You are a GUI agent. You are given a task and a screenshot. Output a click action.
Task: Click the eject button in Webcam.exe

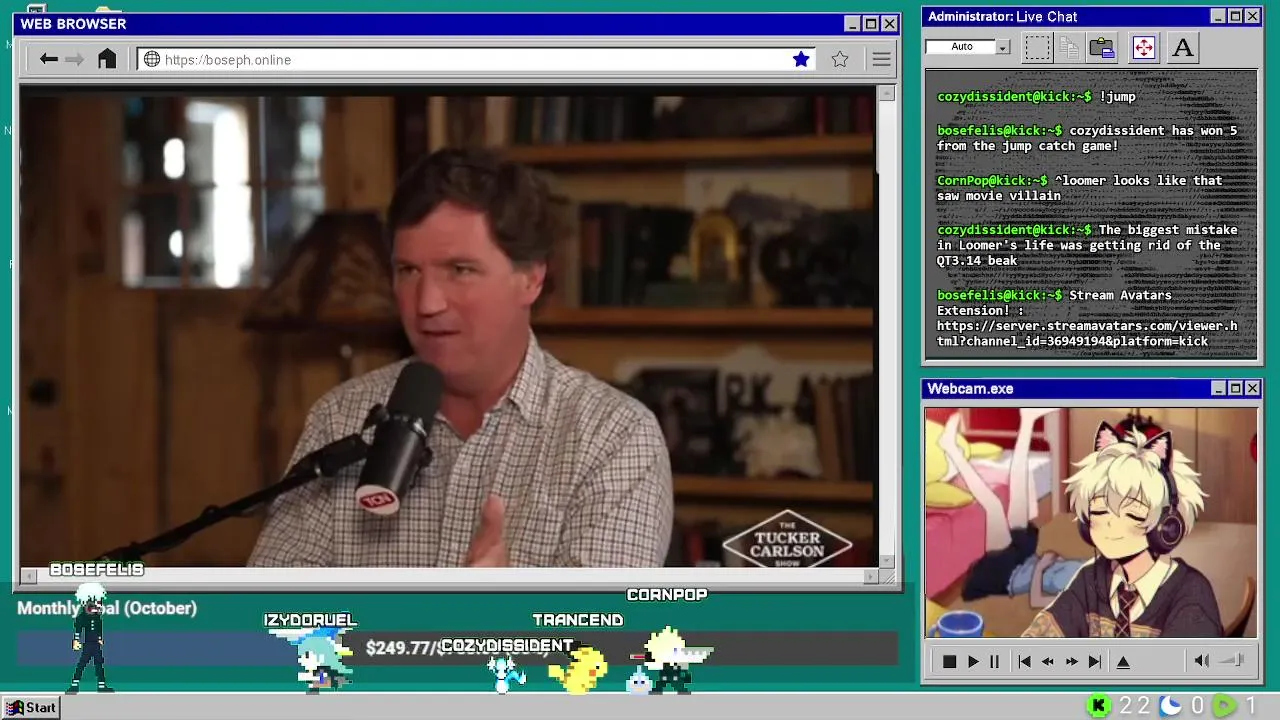point(1123,661)
